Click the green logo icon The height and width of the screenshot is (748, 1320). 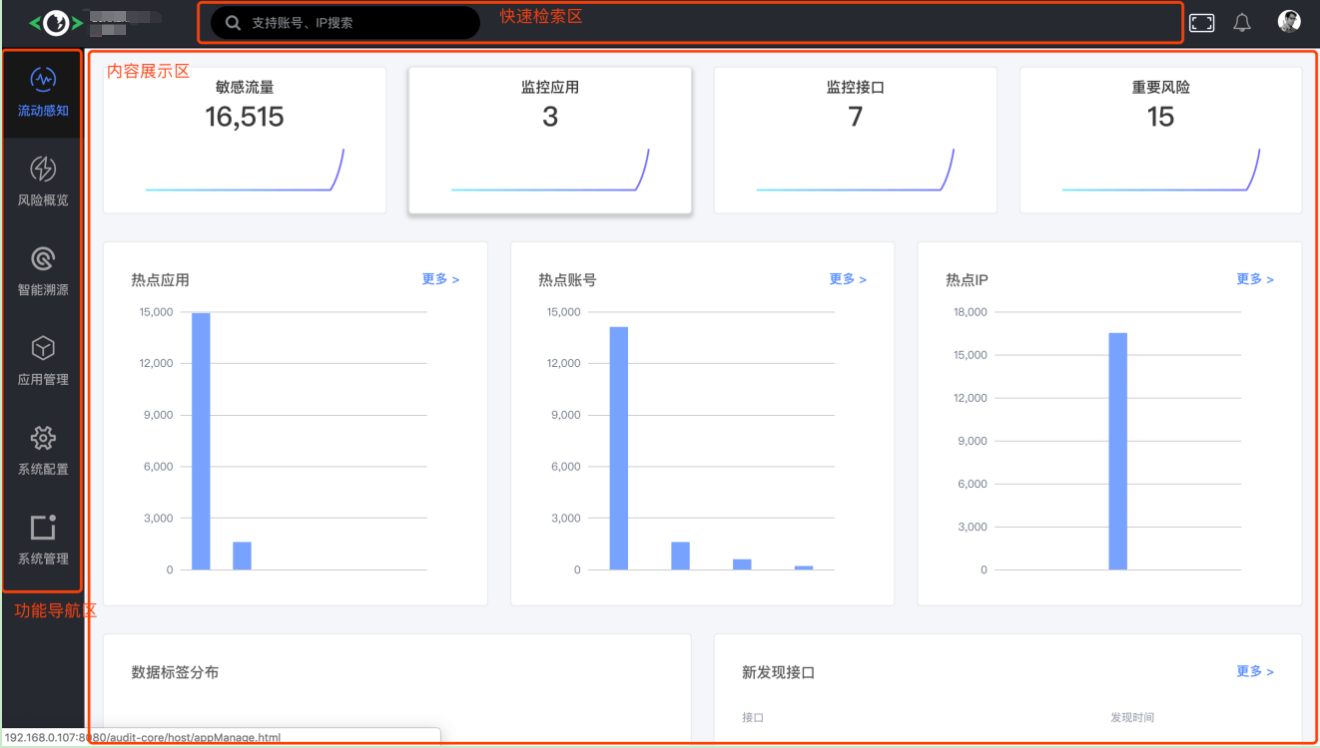55,22
